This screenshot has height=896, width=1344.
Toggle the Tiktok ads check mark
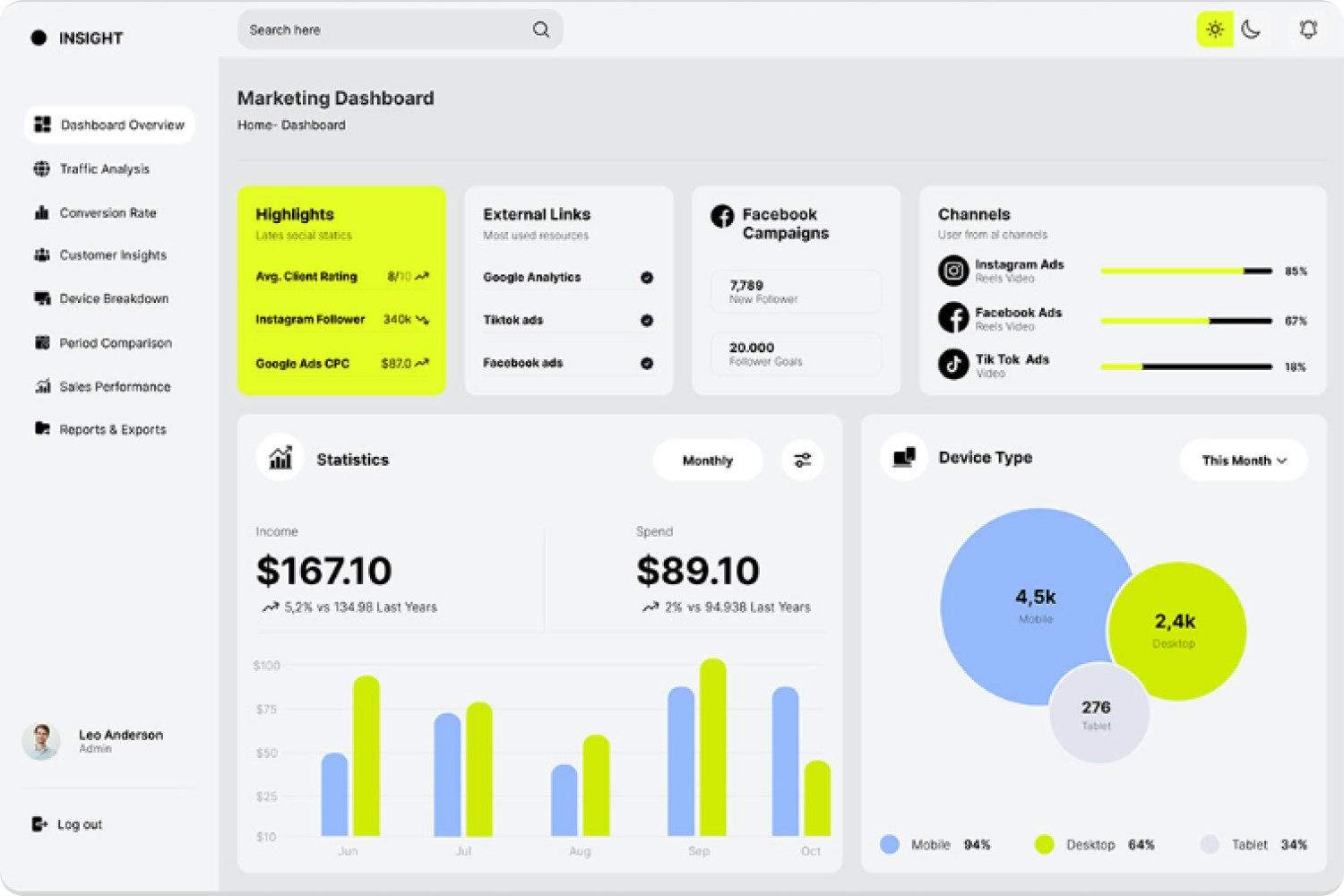coord(647,320)
